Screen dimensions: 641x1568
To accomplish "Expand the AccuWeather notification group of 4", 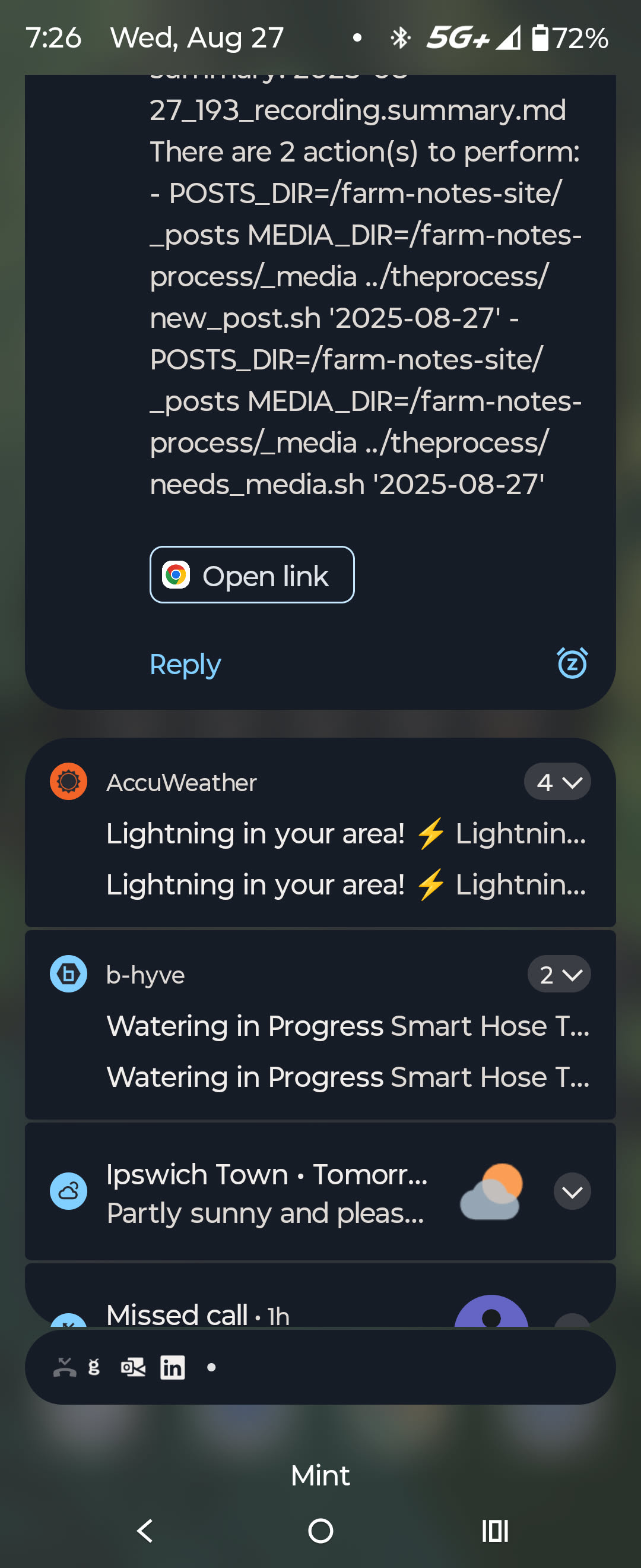I will (557, 782).
